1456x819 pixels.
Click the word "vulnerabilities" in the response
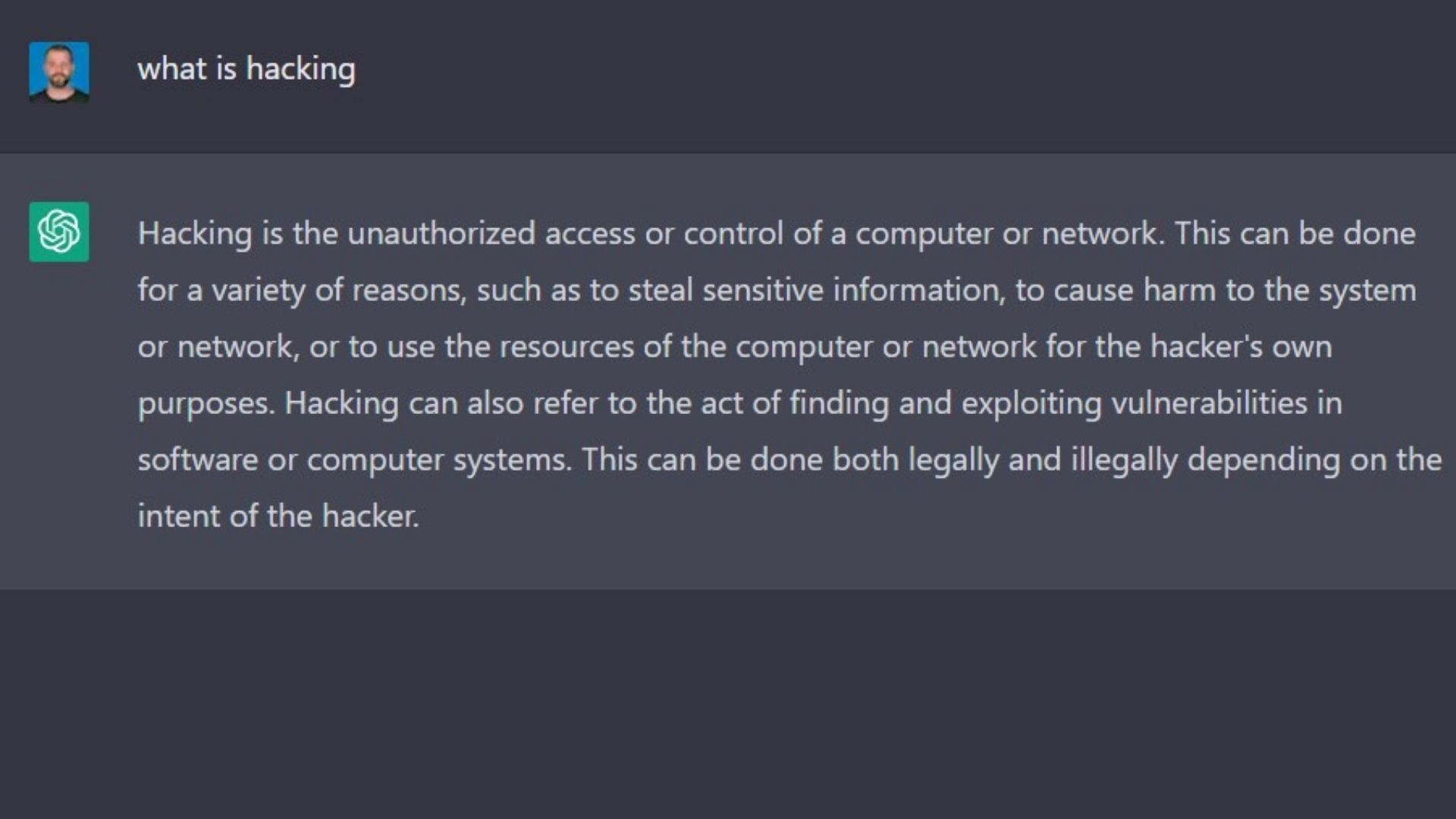tap(1210, 403)
